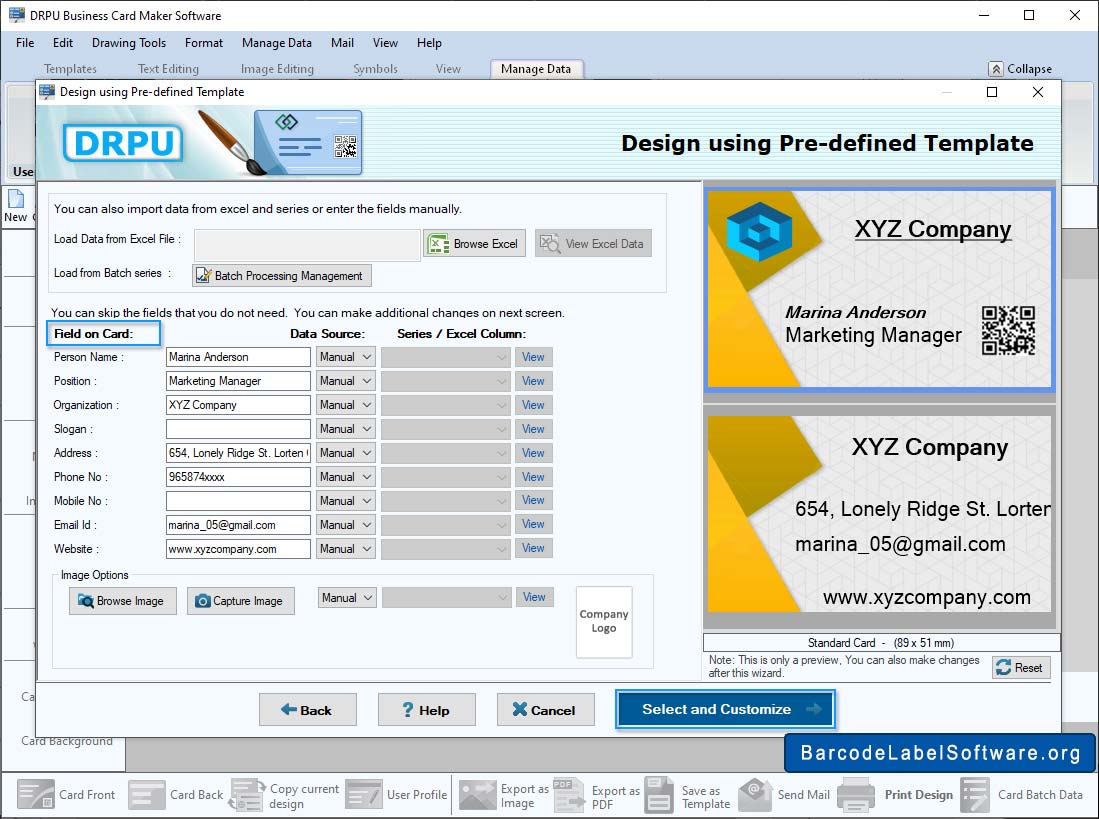Click View button for Person Name row
The height and width of the screenshot is (819, 1099).
(533, 357)
